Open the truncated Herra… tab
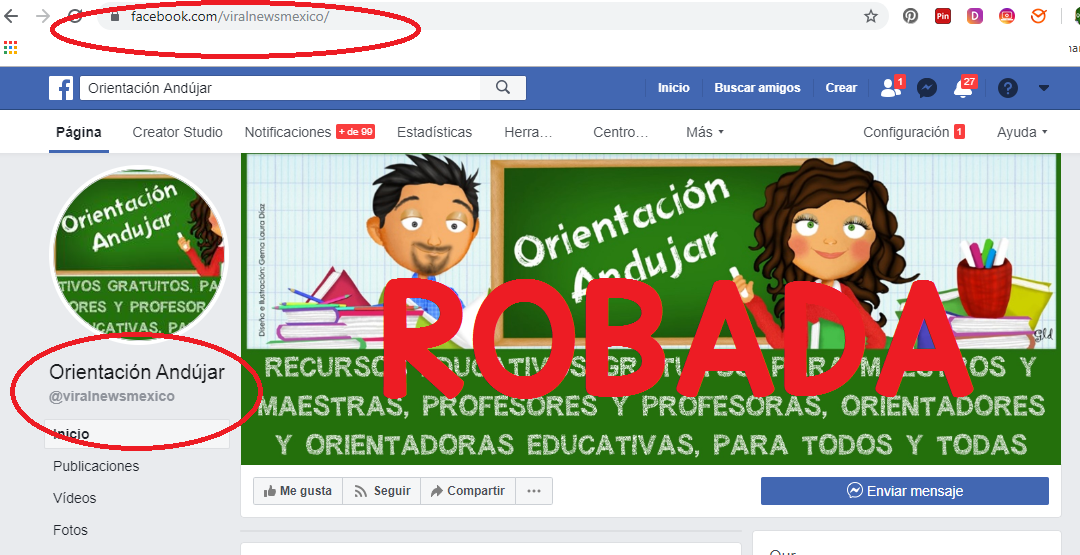Screen dimensions: 1080x555 528,132
